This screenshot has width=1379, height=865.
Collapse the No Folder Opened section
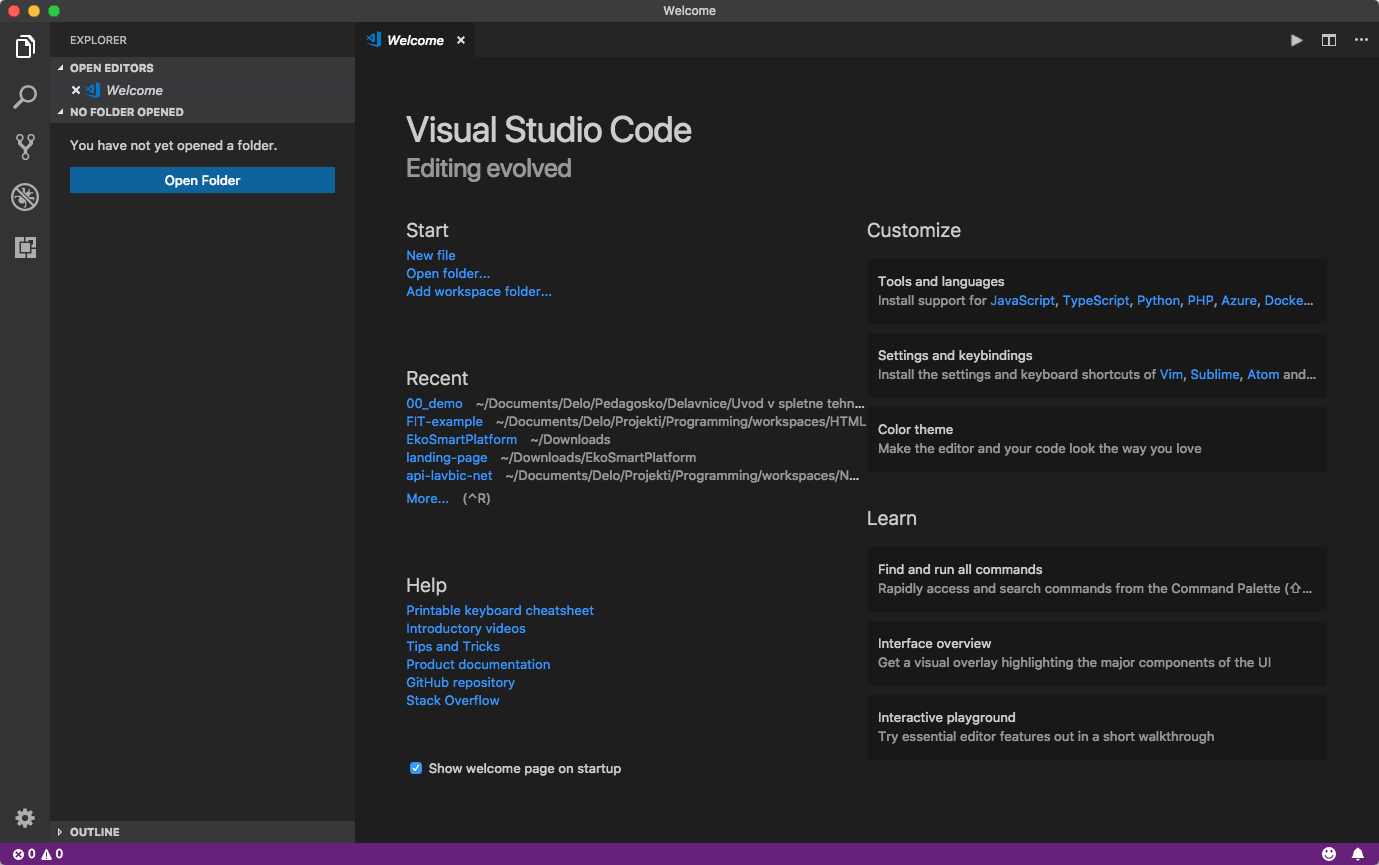click(202, 112)
